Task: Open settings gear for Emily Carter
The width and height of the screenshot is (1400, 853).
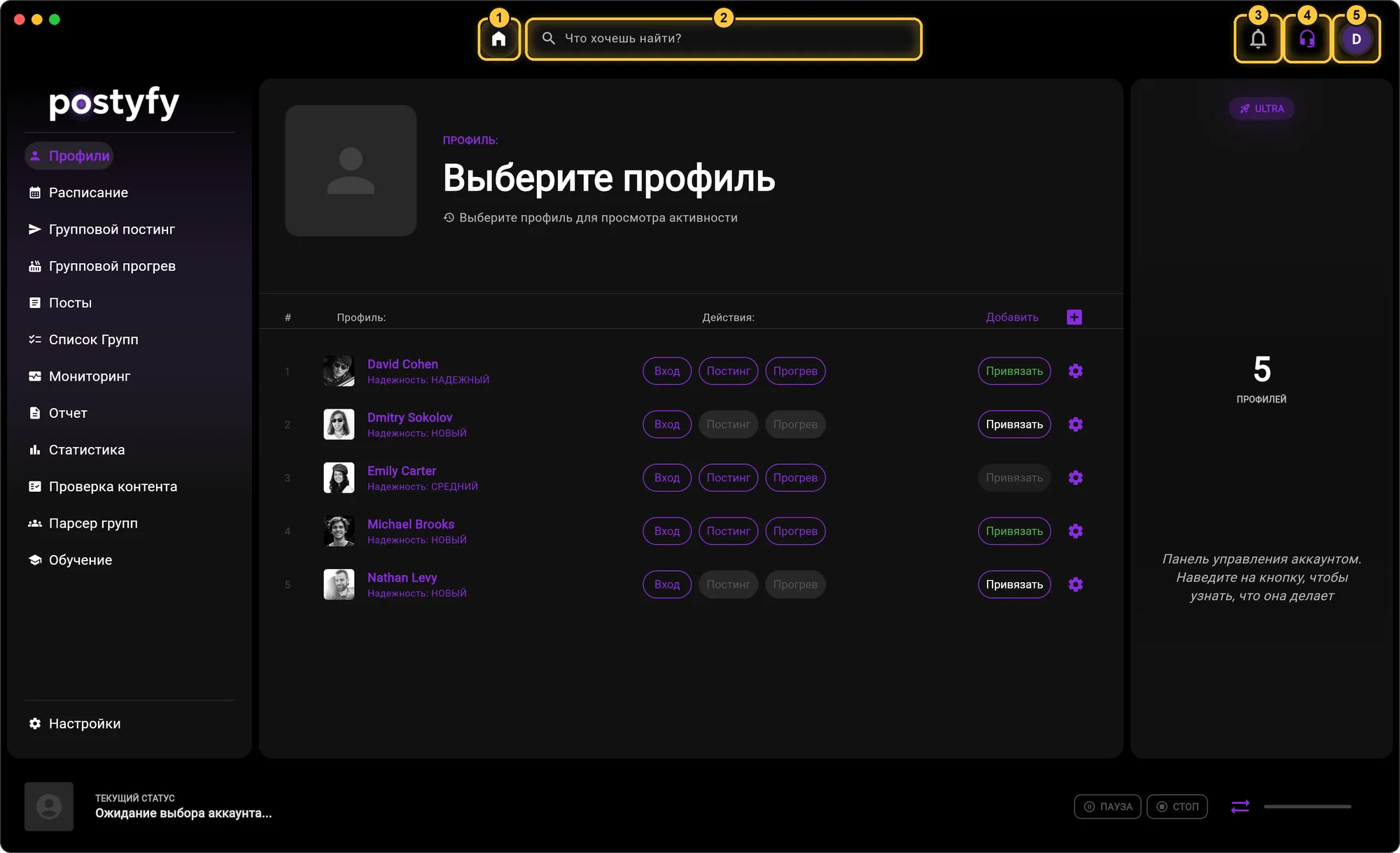Action: (x=1076, y=478)
